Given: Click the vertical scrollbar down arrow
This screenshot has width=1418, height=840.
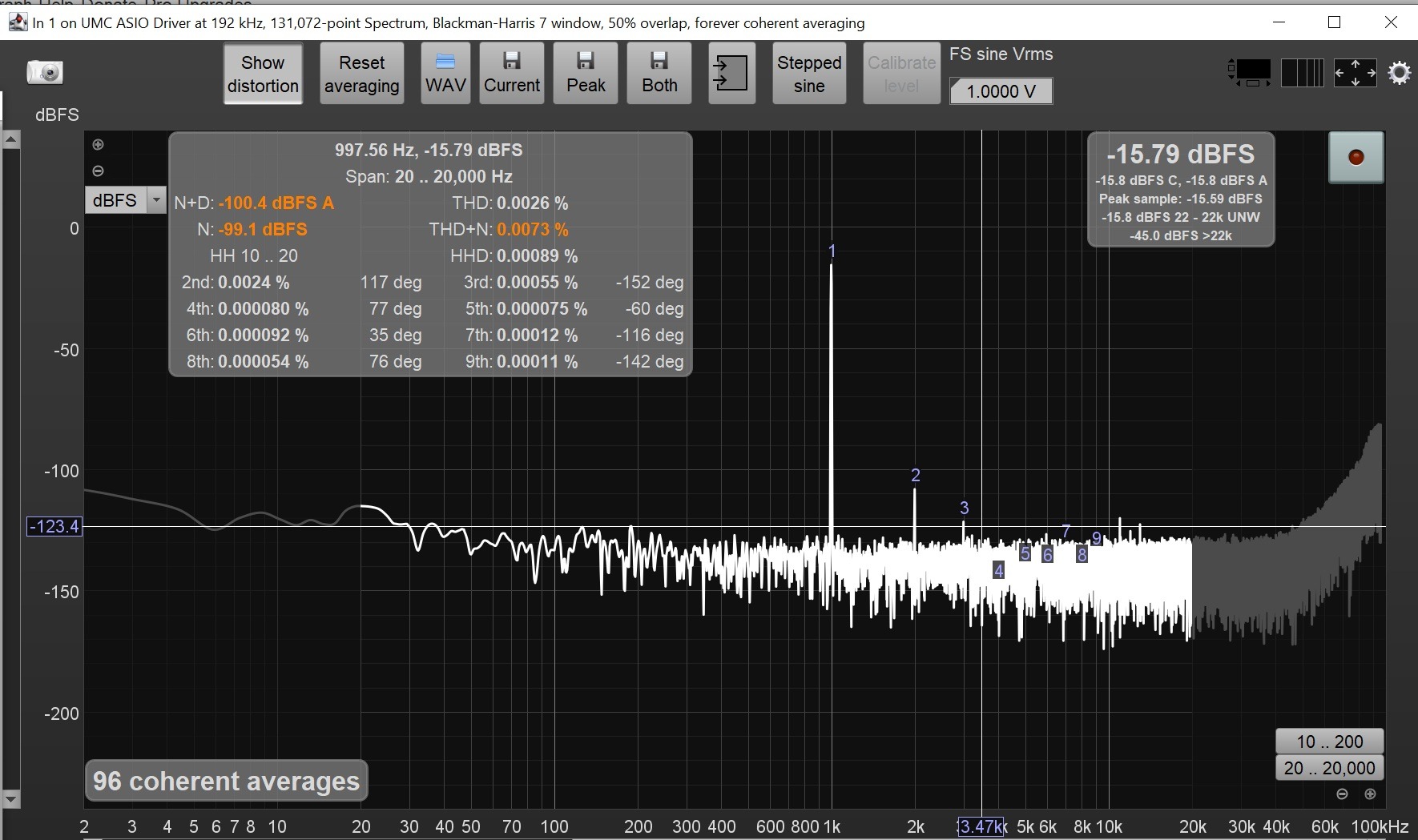Looking at the screenshot, I should pyautogui.click(x=10, y=798).
